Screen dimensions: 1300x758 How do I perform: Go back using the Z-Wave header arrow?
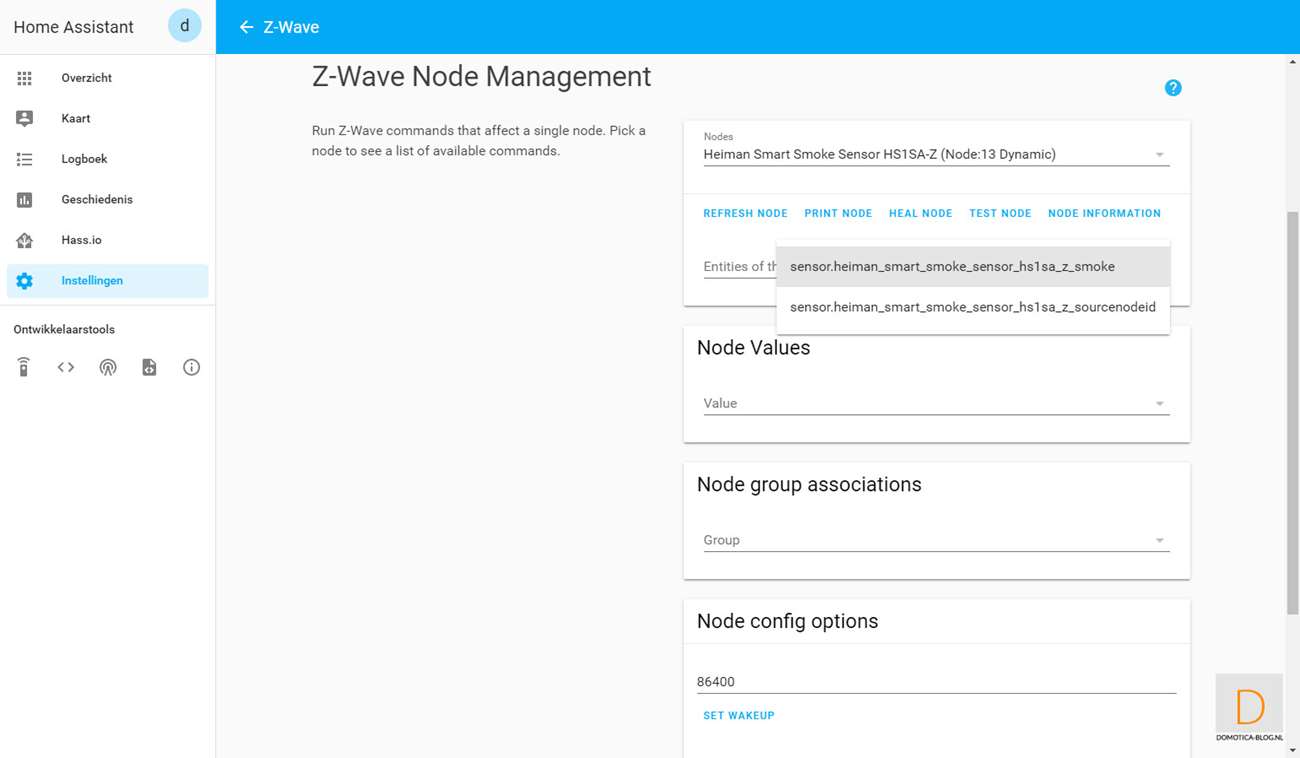[x=246, y=27]
